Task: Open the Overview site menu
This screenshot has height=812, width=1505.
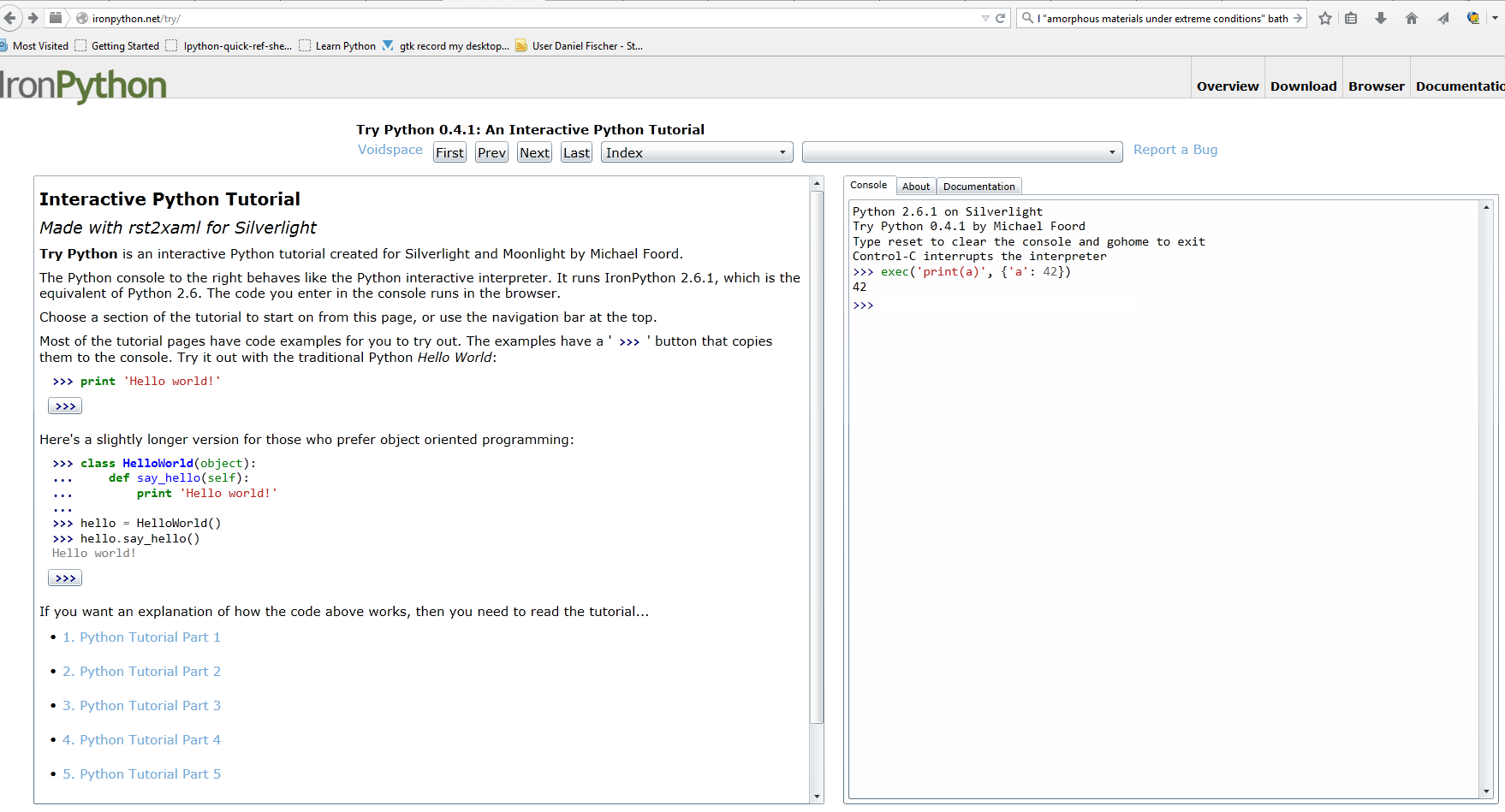Action: [1228, 86]
